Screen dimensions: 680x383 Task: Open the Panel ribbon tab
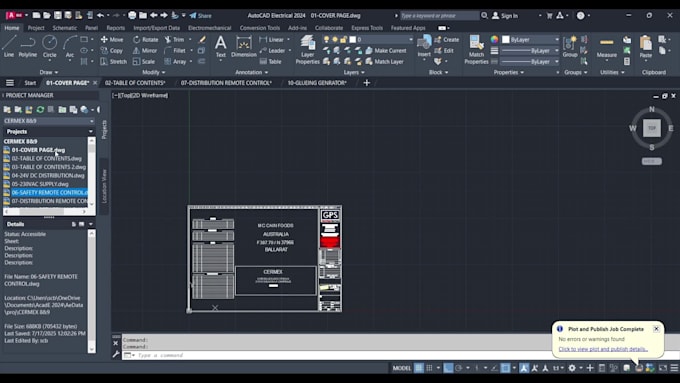click(91, 28)
